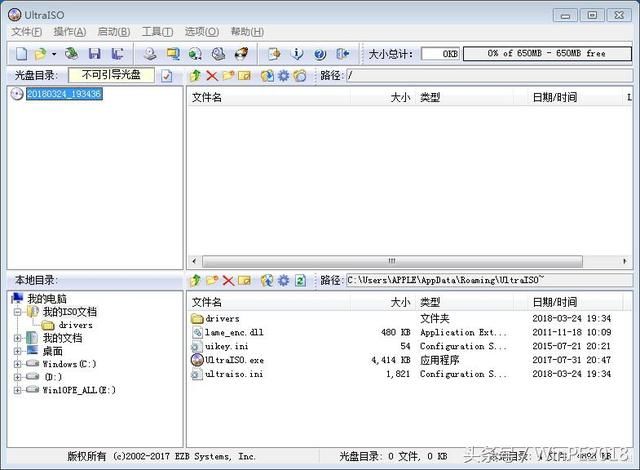Click the add-to-image icon in 本地目录 toolbar
The width and height of the screenshot is (640, 470).
click(267, 280)
